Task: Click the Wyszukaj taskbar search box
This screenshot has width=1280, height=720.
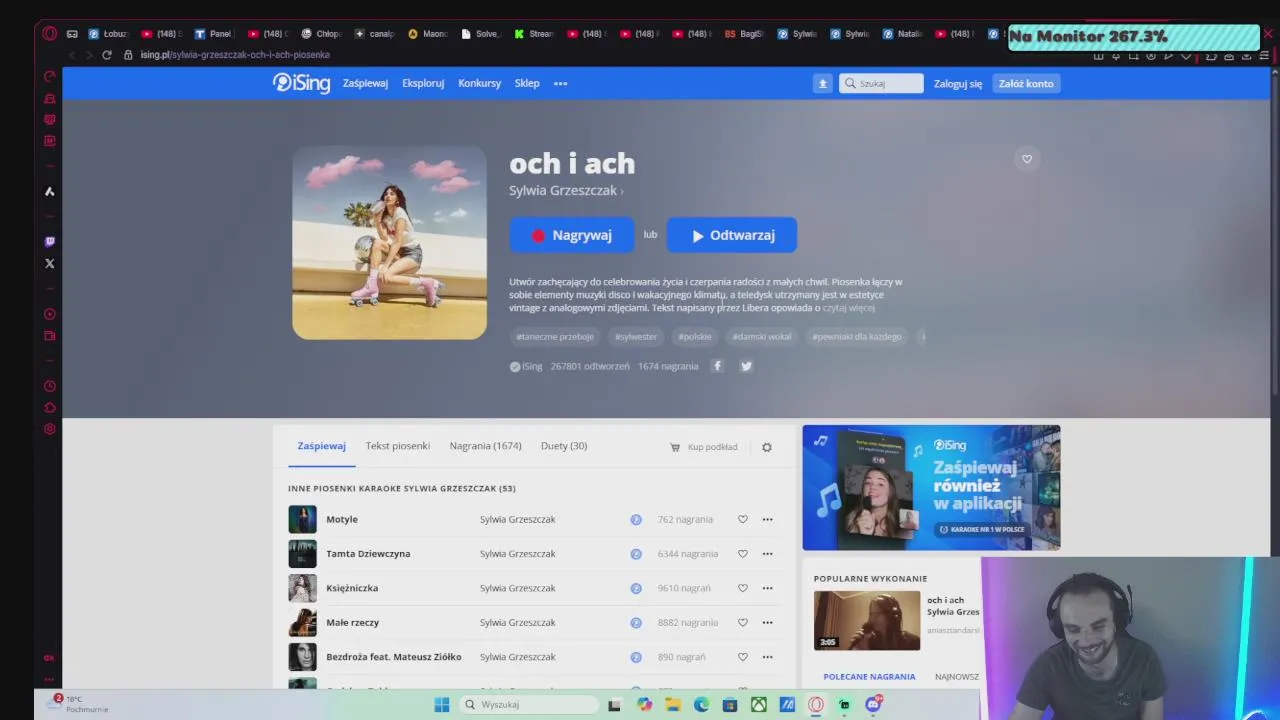Action: point(527,705)
